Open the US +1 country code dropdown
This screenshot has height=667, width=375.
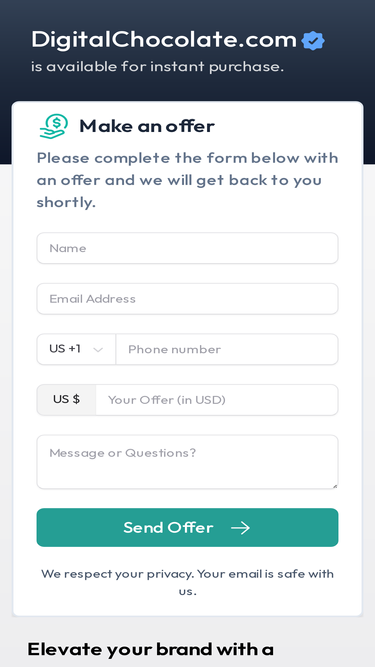click(76, 349)
